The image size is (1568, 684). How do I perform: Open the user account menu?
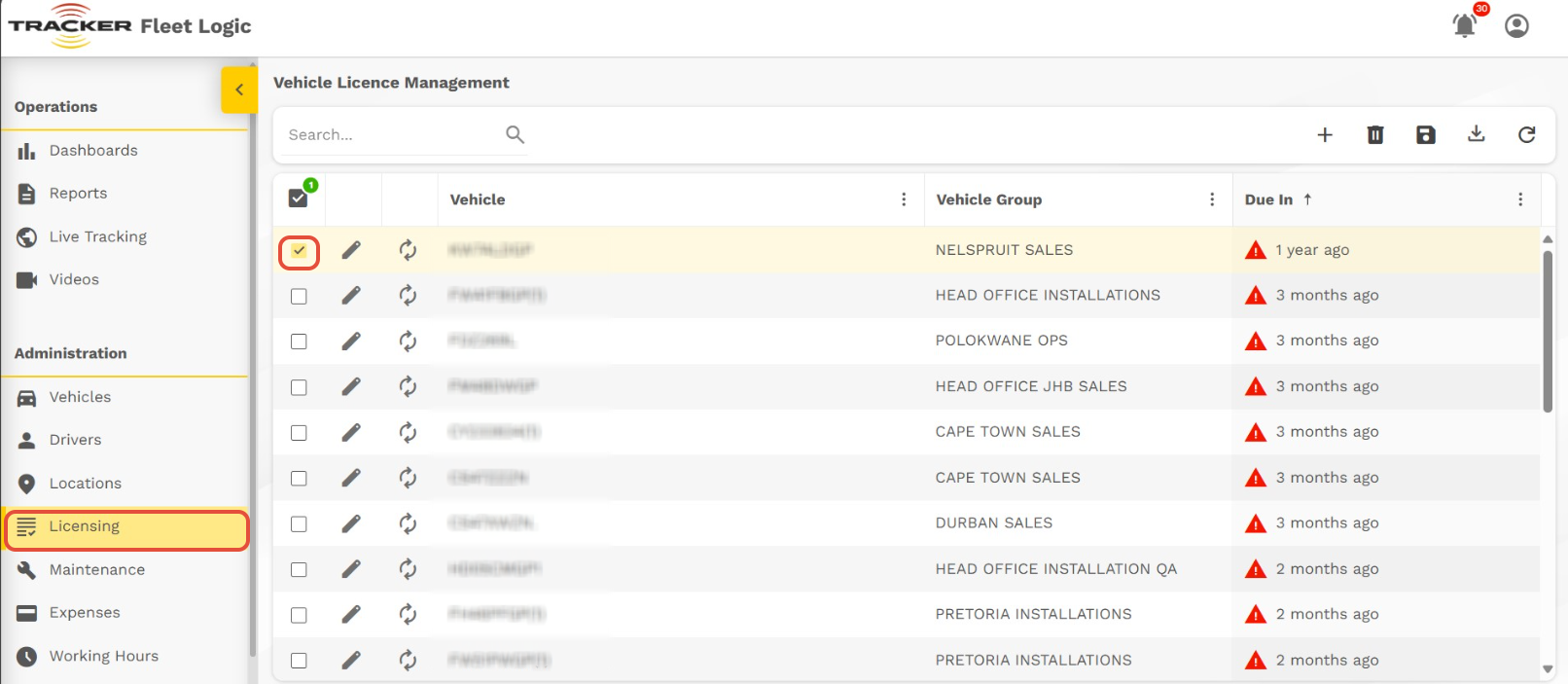coord(1516,26)
